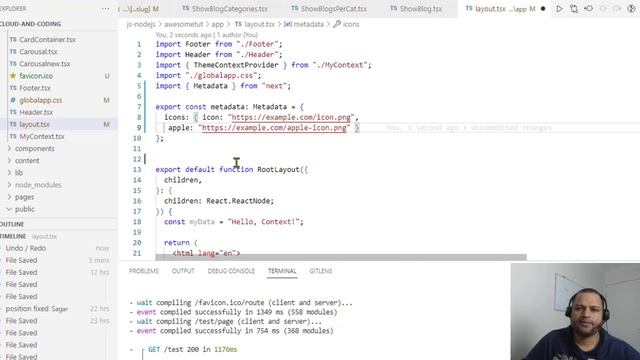Screen dimensions: 640x360
Task: Expand the node_modules folder
Action: click(38, 185)
